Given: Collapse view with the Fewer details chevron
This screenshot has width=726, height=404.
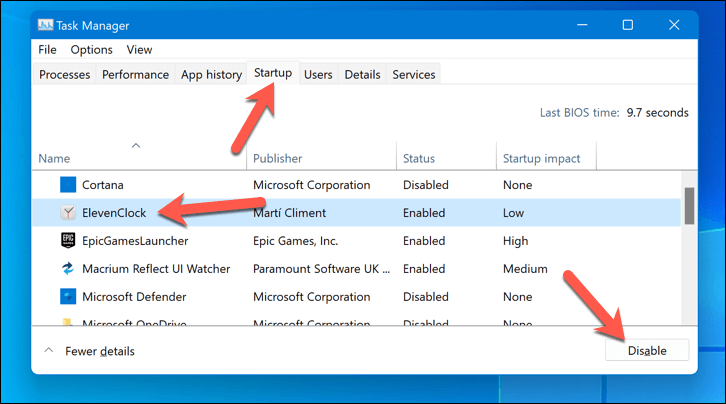Looking at the screenshot, I should [x=48, y=351].
